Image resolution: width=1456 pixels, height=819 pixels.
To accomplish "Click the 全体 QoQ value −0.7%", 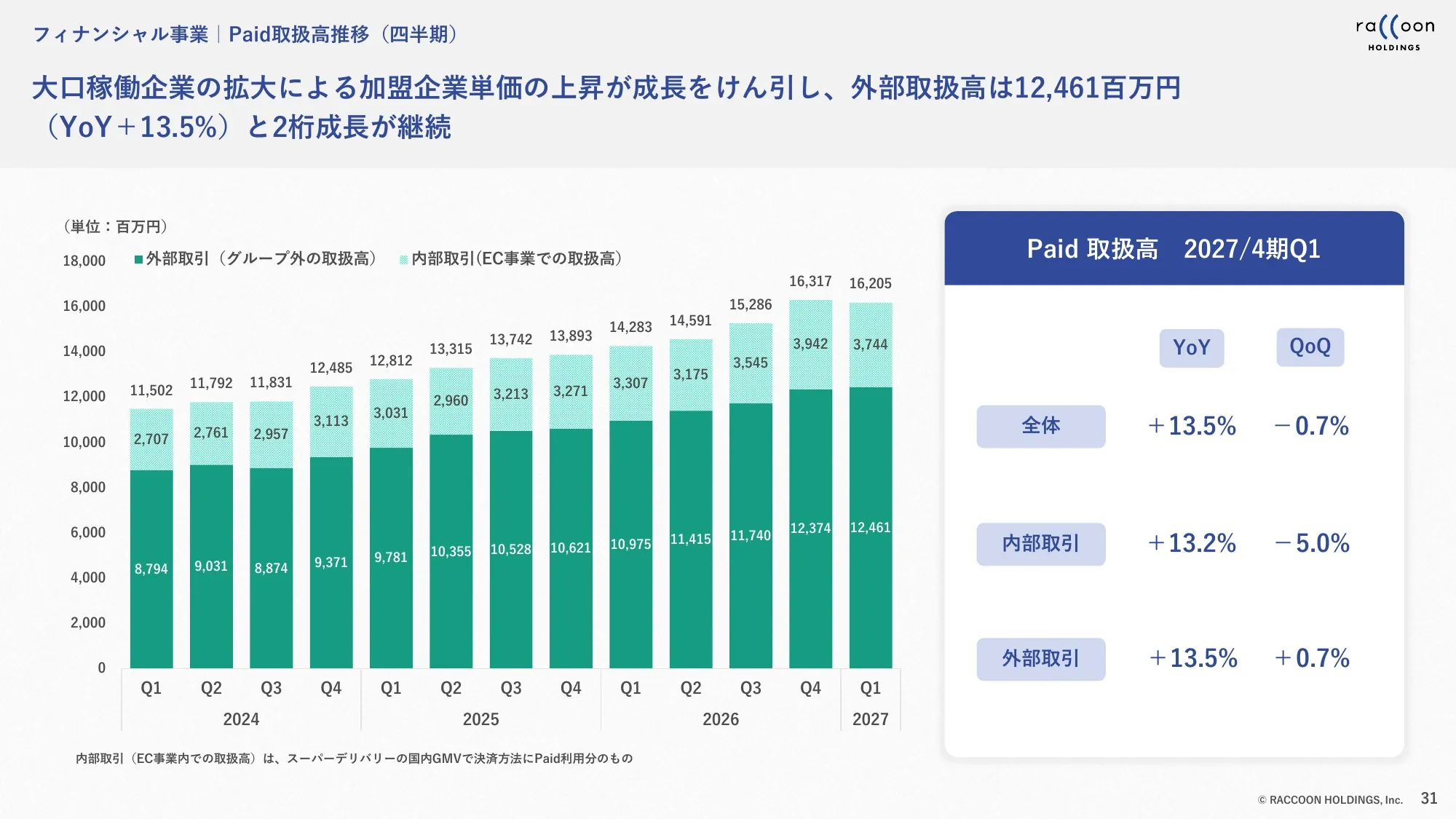I will 1312,426.
